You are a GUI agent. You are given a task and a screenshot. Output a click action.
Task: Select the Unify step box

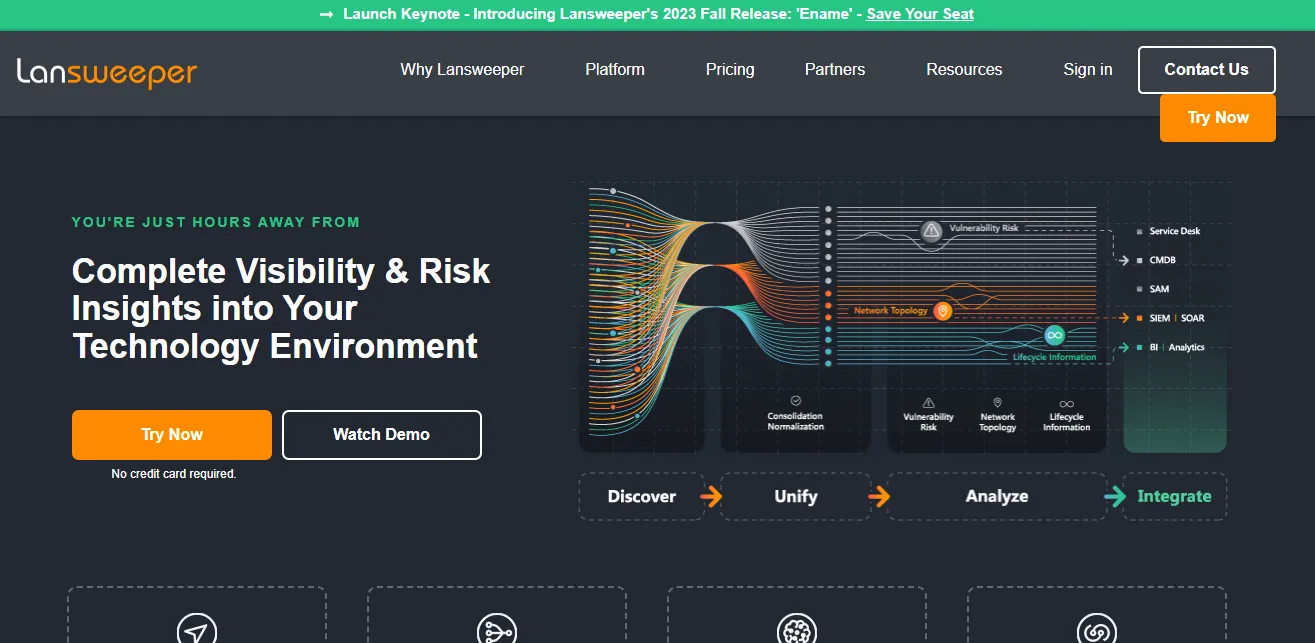click(x=796, y=496)
